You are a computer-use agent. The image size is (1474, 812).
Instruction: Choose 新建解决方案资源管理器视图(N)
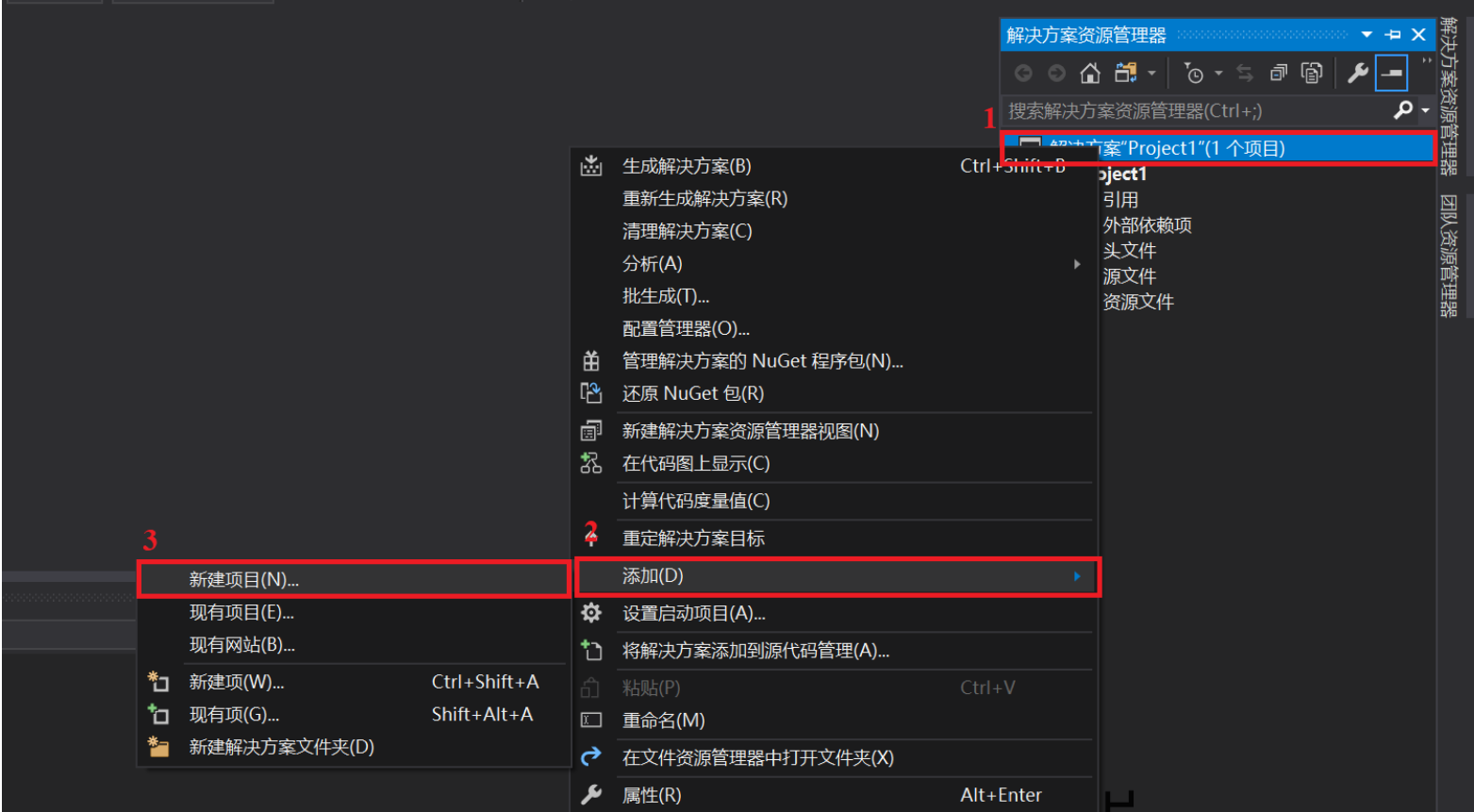[835, 431]
